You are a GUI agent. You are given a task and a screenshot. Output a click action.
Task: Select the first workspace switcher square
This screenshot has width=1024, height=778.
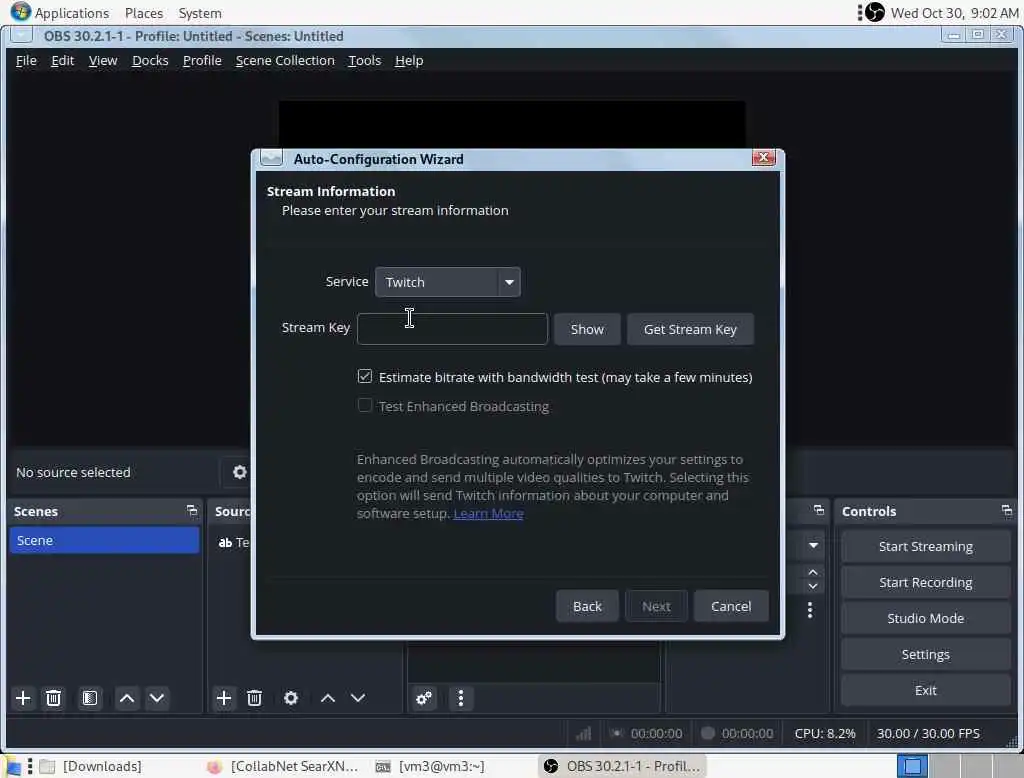point(912,766)
